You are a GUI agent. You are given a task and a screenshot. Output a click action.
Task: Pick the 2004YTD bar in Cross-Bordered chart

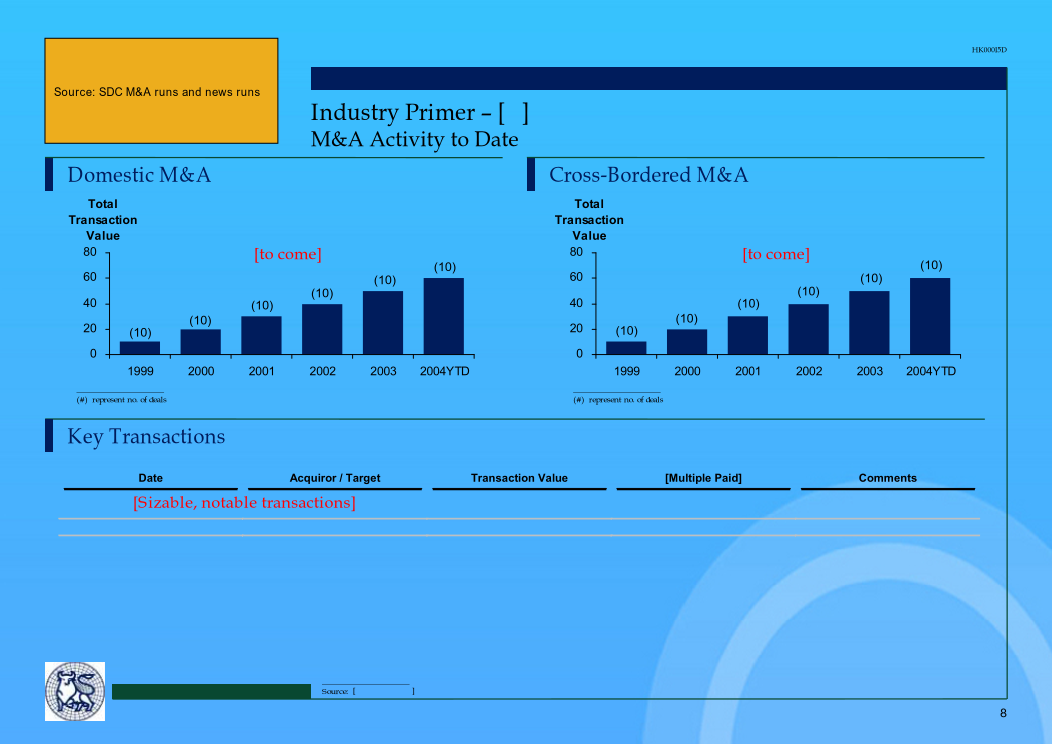930,316
